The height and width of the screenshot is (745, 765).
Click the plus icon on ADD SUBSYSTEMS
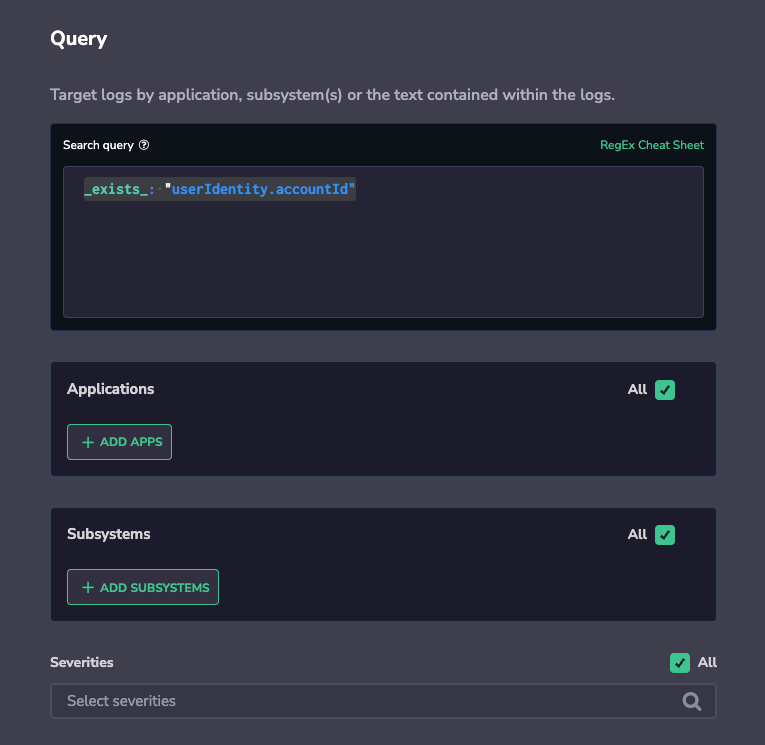tap(88, 587)
